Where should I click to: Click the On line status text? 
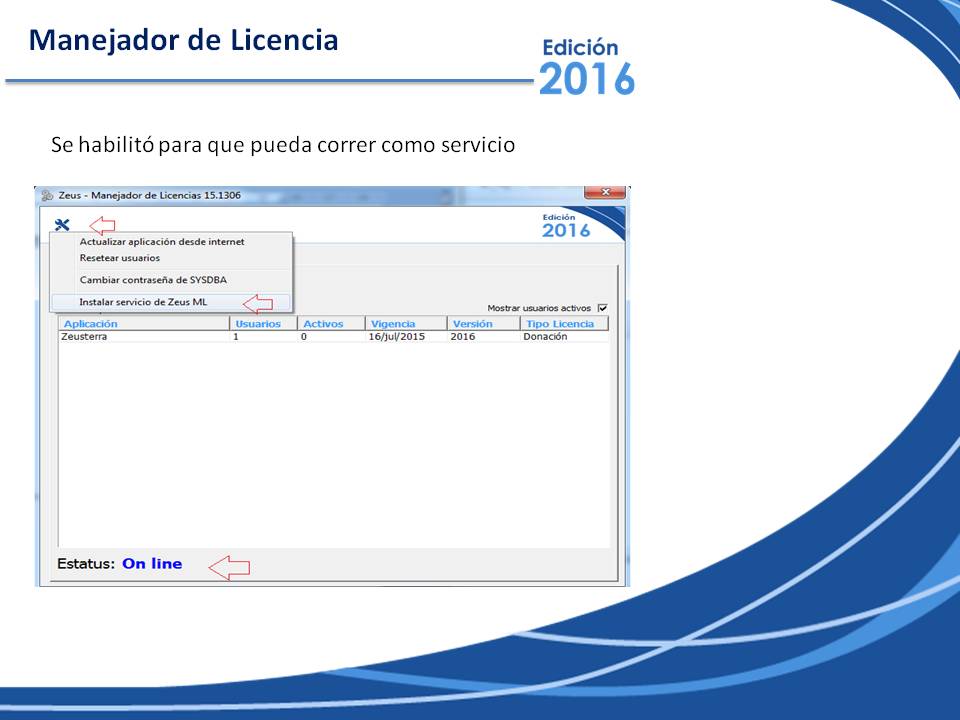tap(152, 564)
